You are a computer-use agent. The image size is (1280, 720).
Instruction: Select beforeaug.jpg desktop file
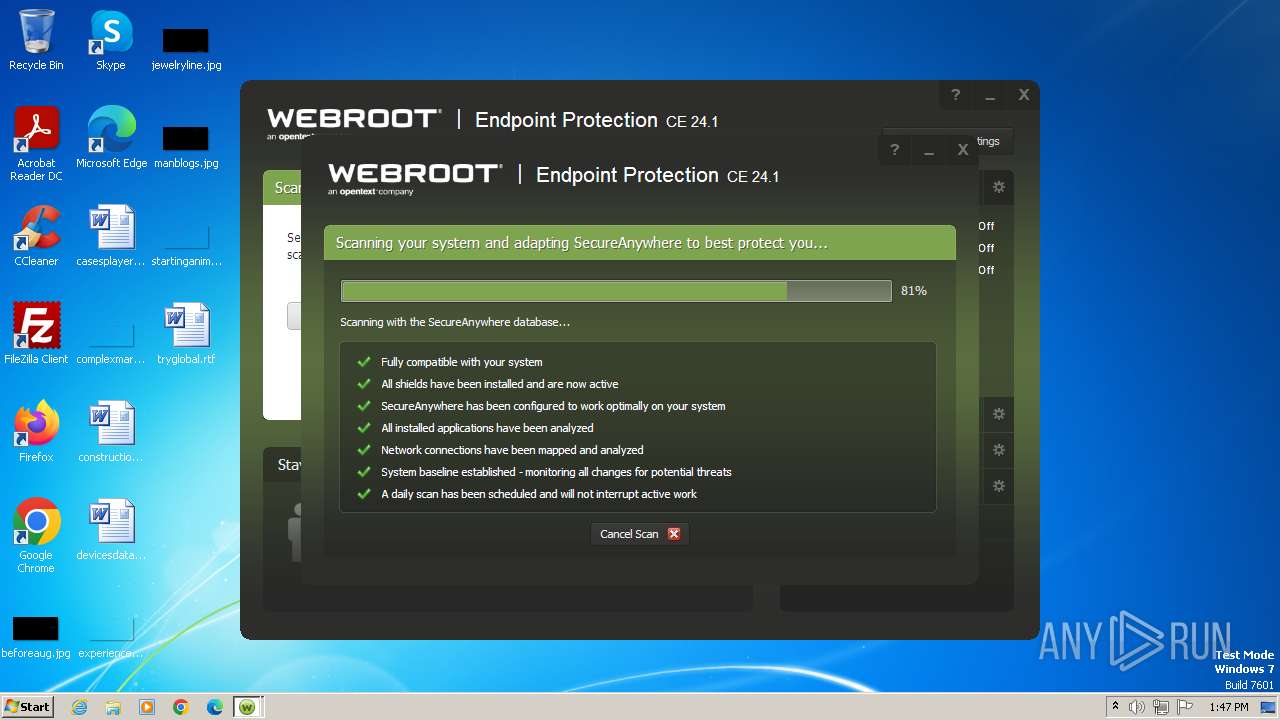(36, 636)
